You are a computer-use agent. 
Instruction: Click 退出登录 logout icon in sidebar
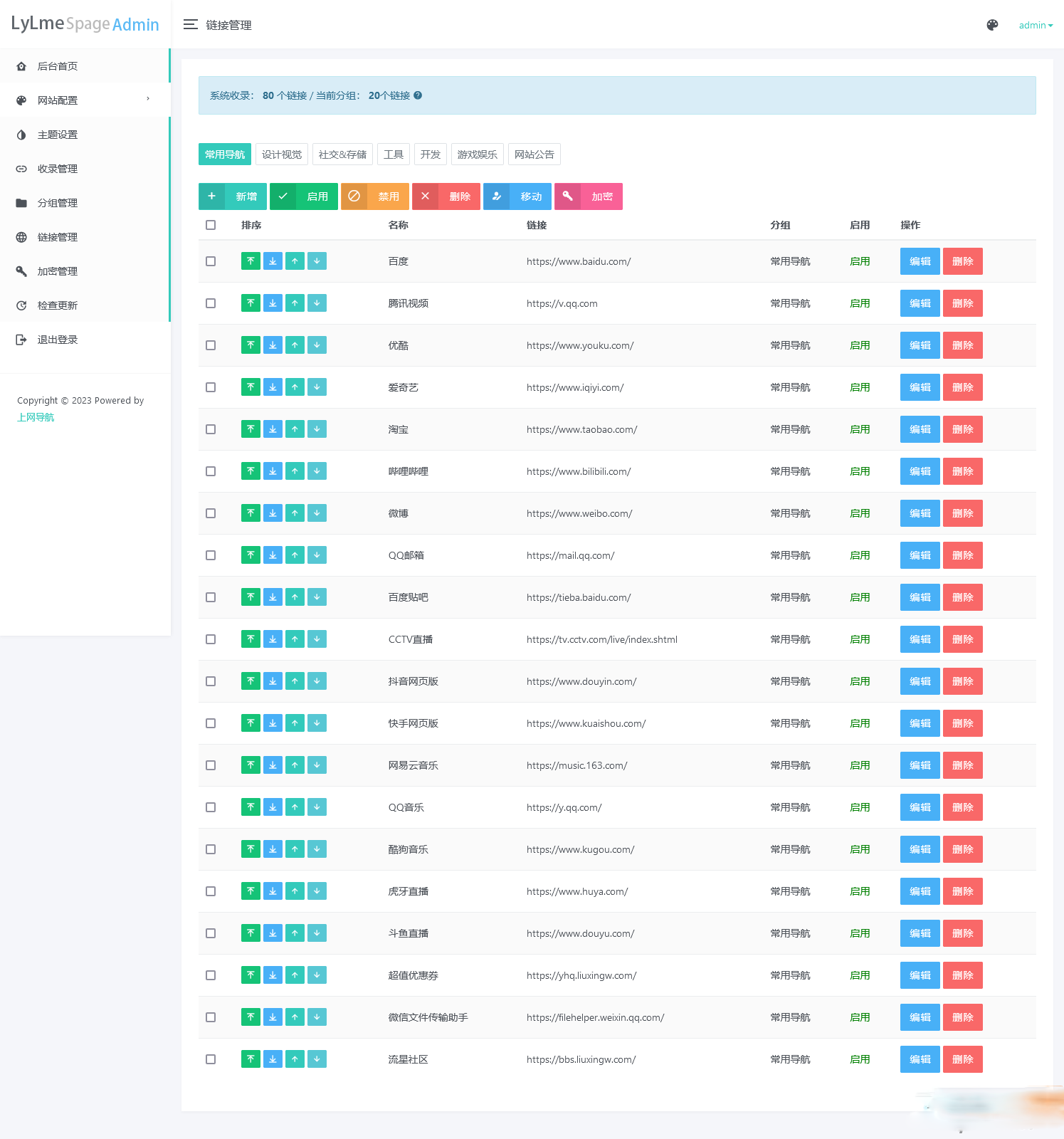click(21, 340)
